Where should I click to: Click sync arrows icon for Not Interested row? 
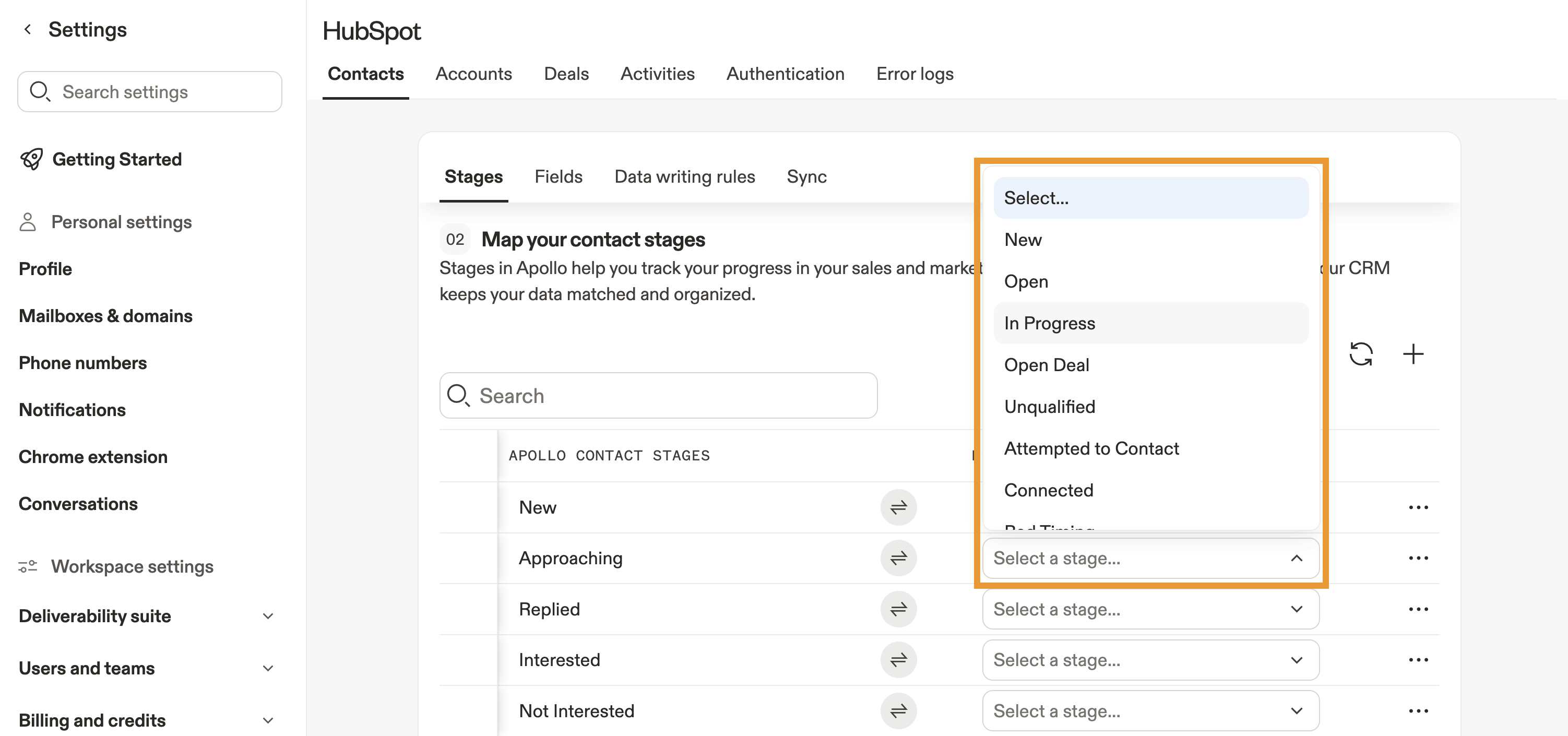click(x=898, y=710)
